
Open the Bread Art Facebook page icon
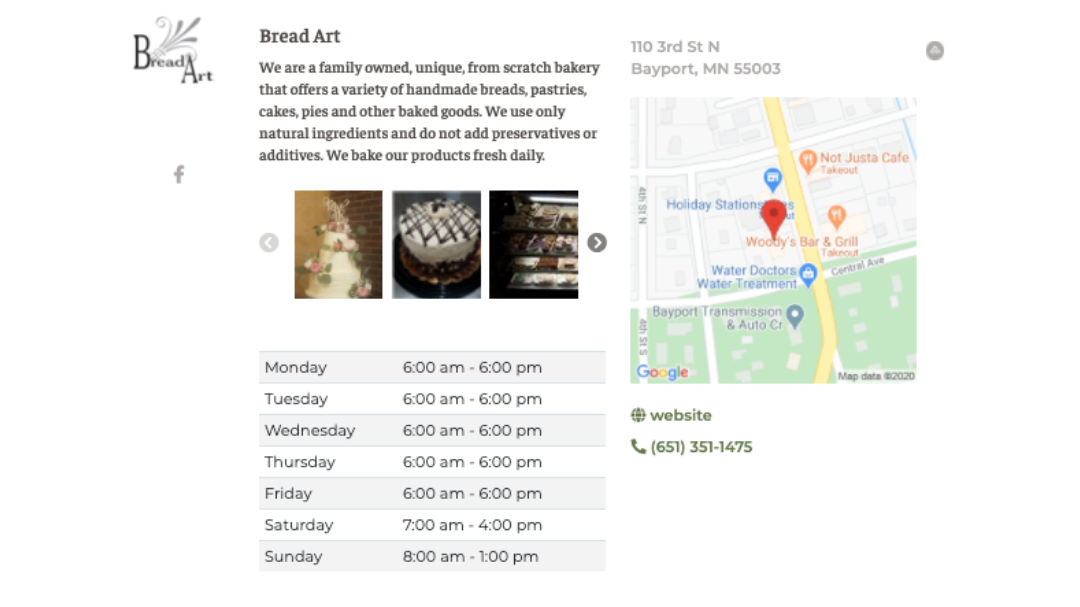pyautogui.click(x=179, y=174)
